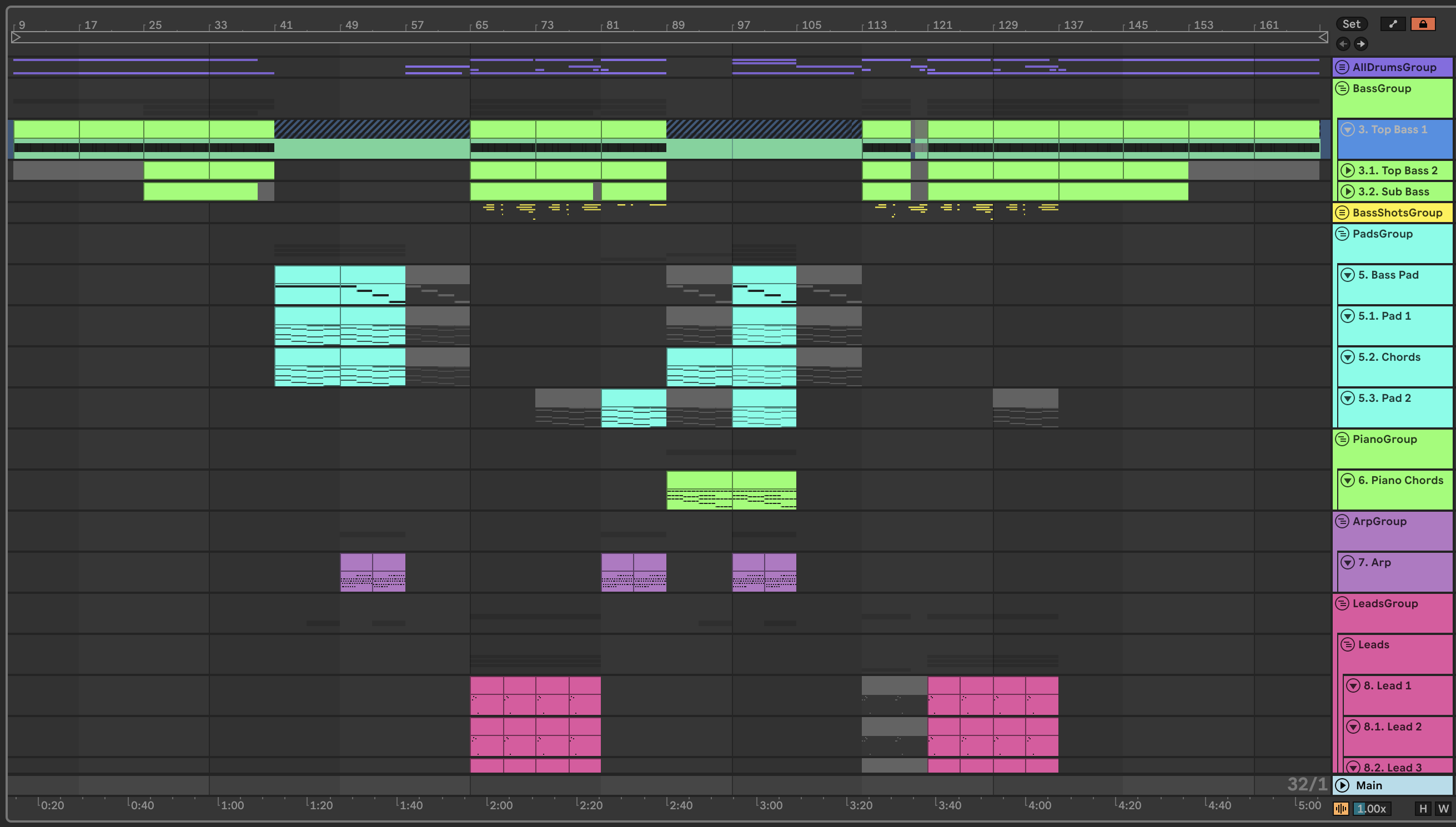Toggle the orange Lock Envelopes button
Viewport: 1456px width, 827px height.
pyautogui.click(x=1423, y=24)
